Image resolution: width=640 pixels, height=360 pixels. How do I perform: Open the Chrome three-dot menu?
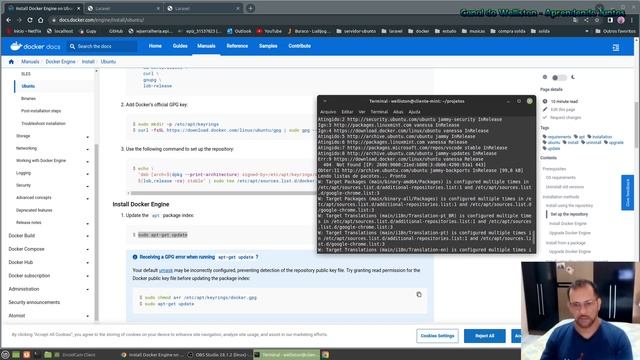(x=632, y=20)
